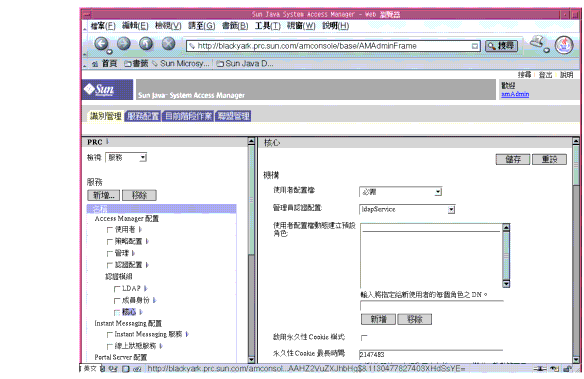The image size is (584, 379).
Task: Reload the page with the Reload icon
Action: click(146, 44)
